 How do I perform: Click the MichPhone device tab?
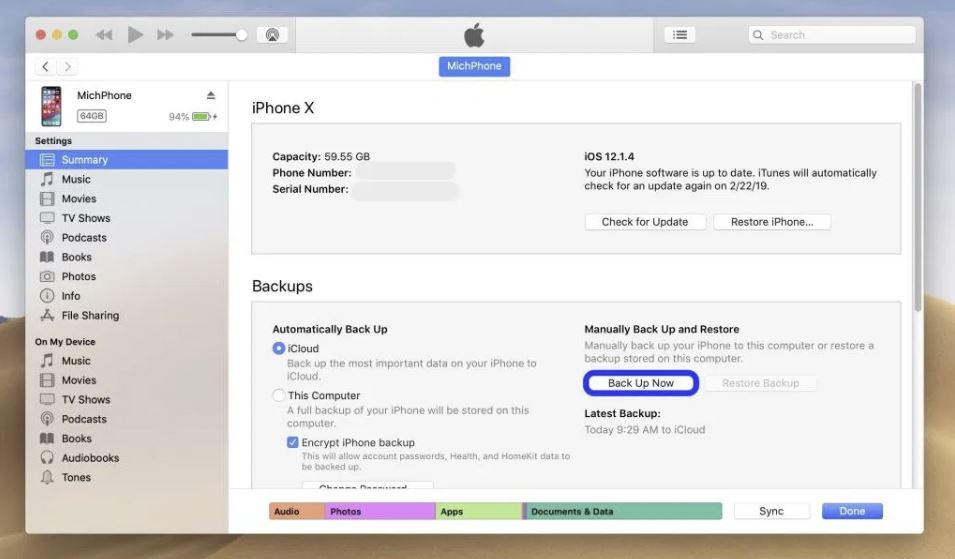[x=474, y=67]
